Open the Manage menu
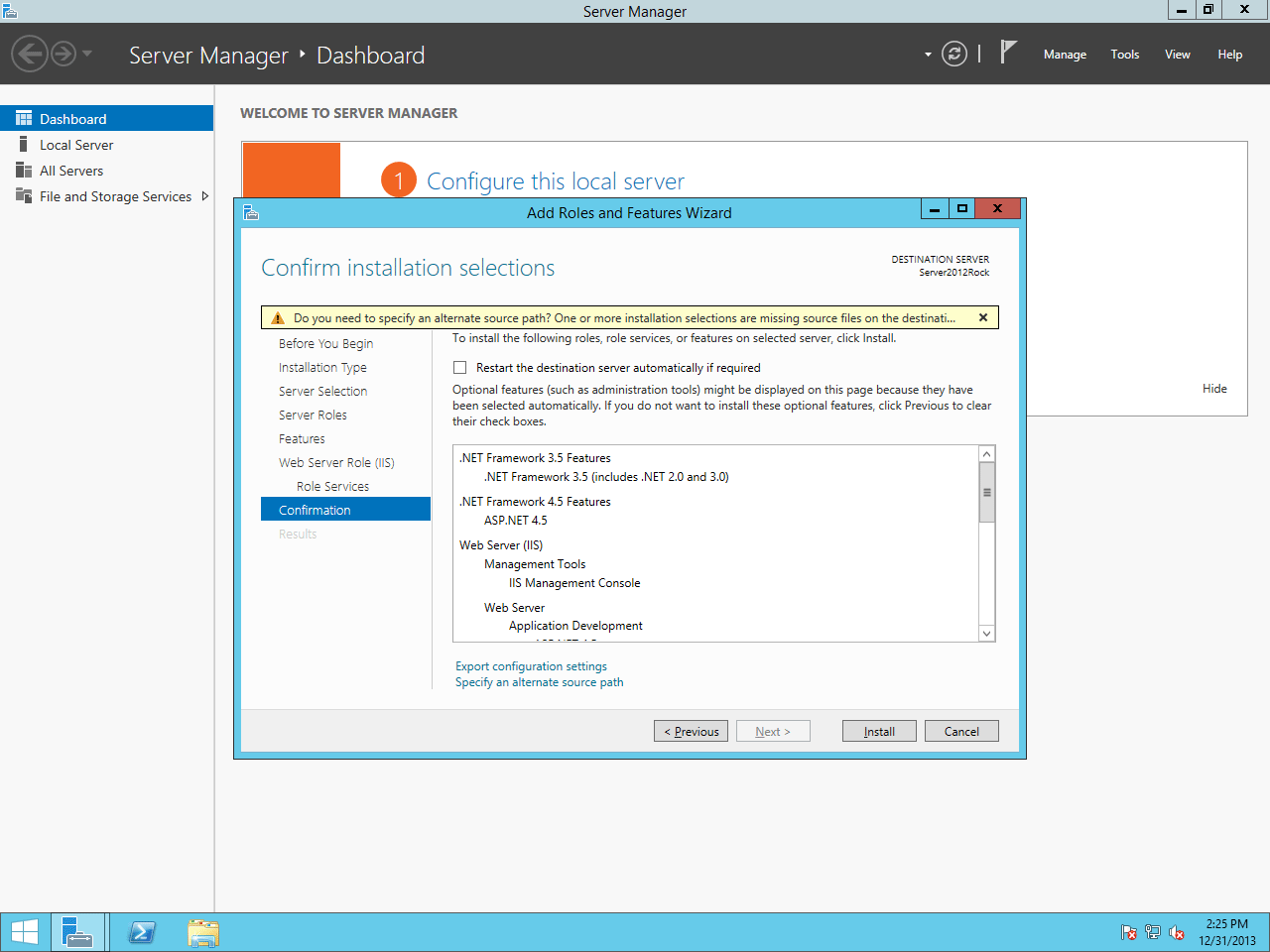This screenshot has height=952, width=1270. click(1065, 55)
